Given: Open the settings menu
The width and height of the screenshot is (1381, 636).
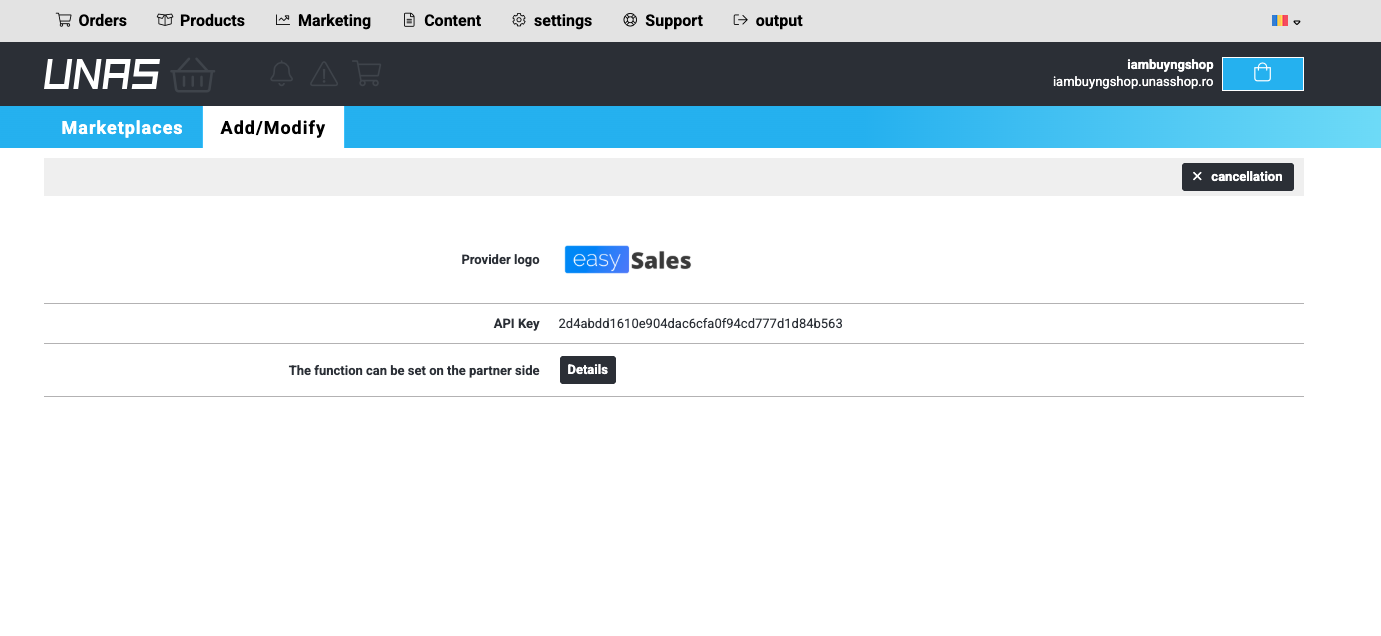Looking at the screenshot, I should point(552,20).
